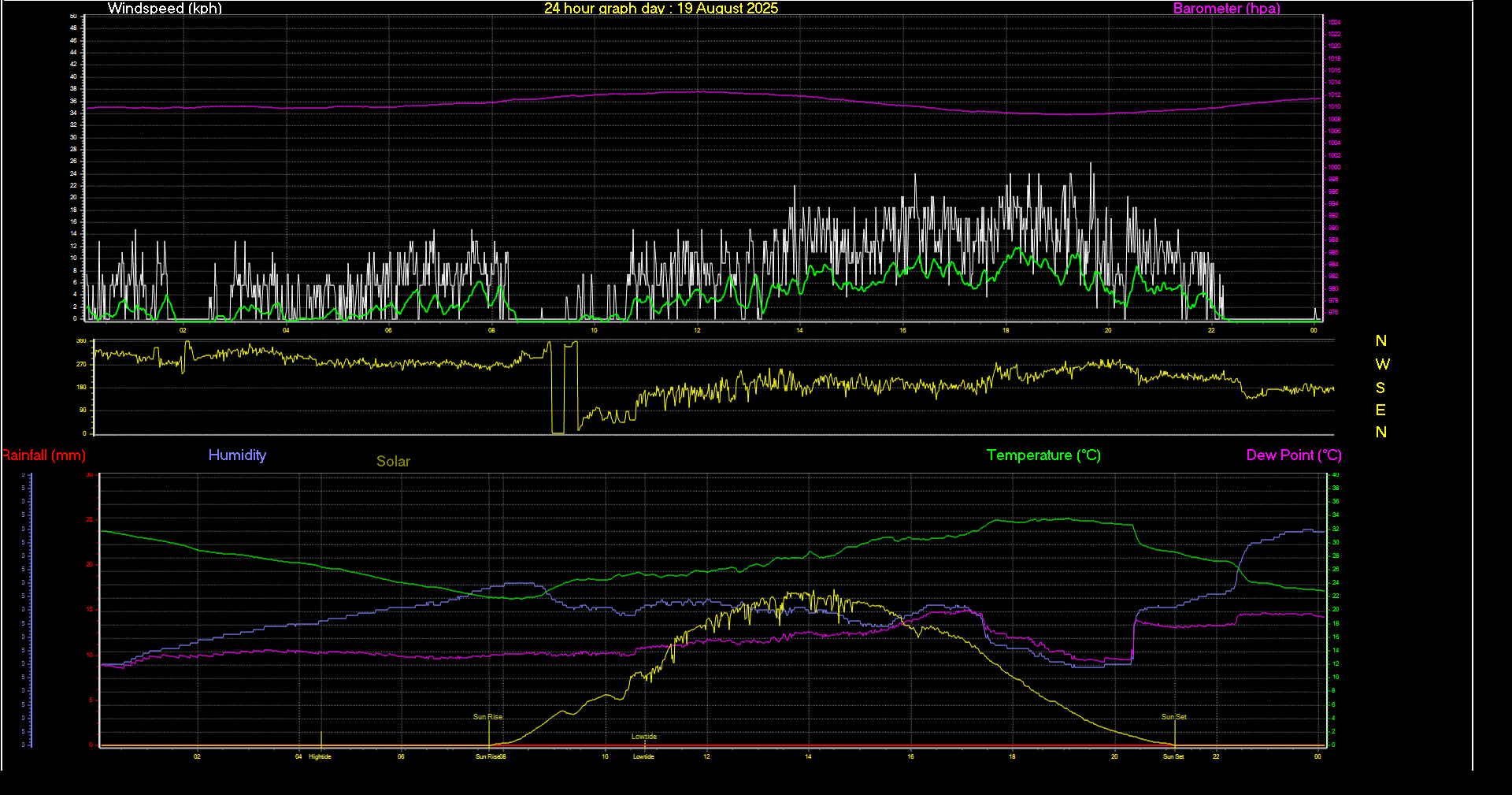The width and height of the screenshot is (1512, 795).
Task: Click the green '32' temperature scale value
Action: point(1335,529)
